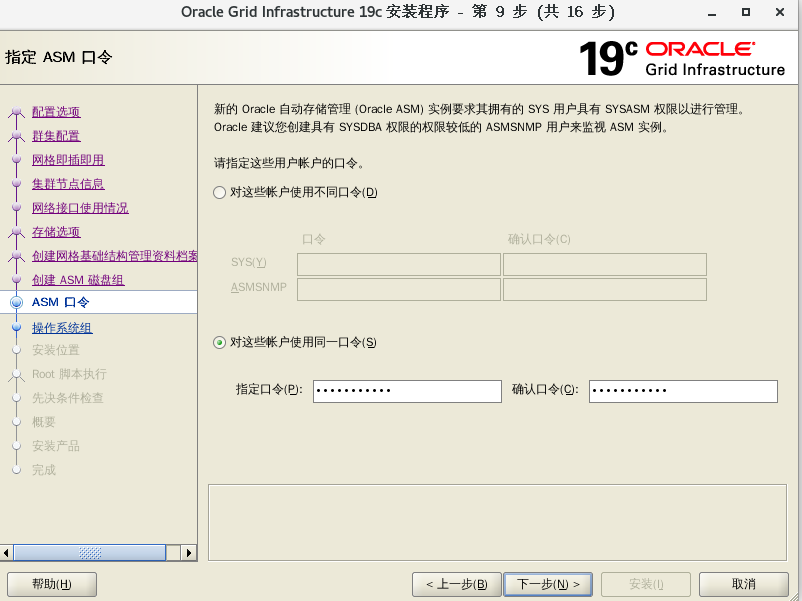Viewport: 802px width, 601px height.
Task: Maximize the installer window
Action: pyautogui.click(x=746, y=12)
